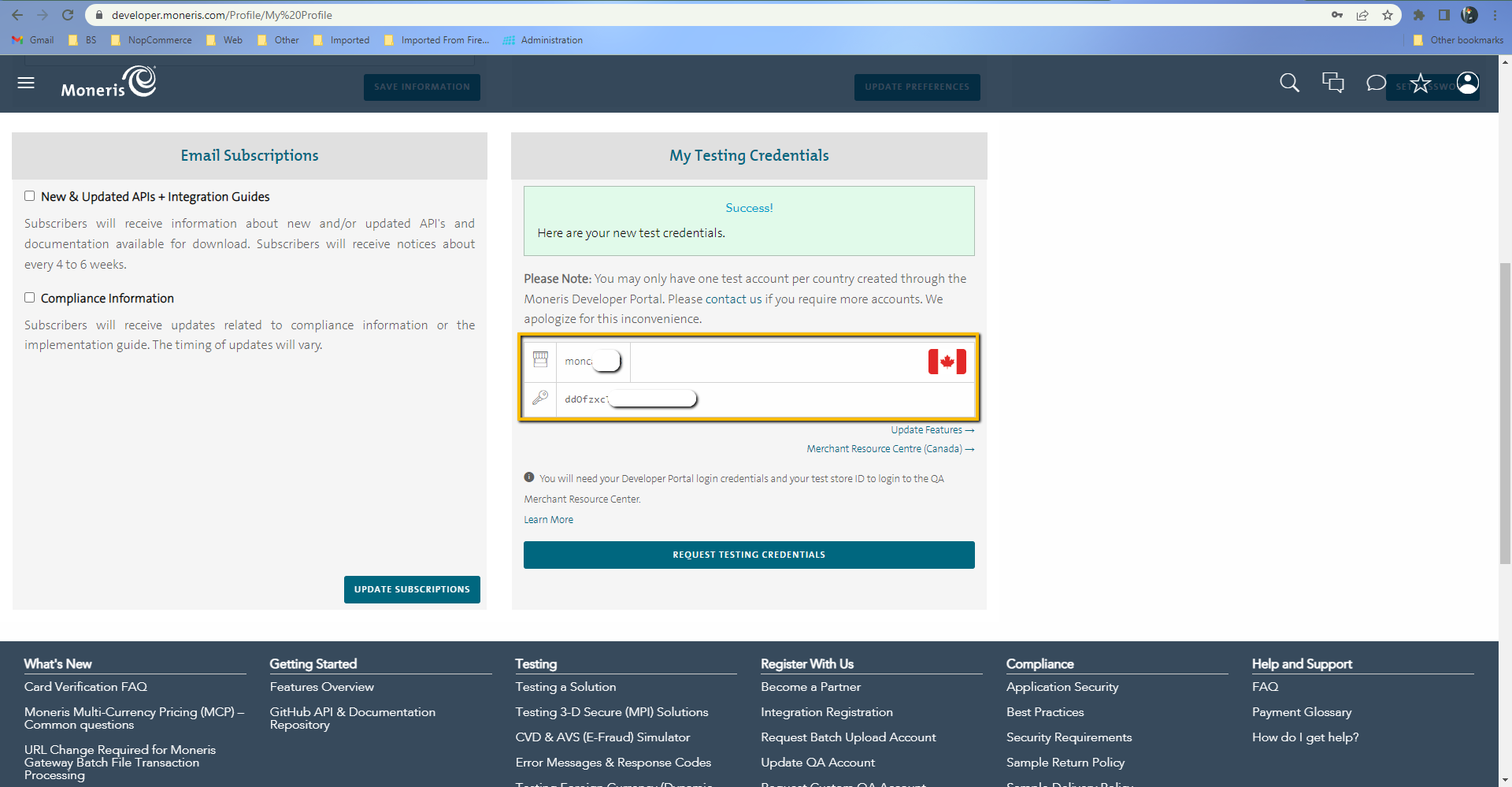Open Update QA Account footer link
Viewport: 1512px width, 787px height.
click(818, 763)
